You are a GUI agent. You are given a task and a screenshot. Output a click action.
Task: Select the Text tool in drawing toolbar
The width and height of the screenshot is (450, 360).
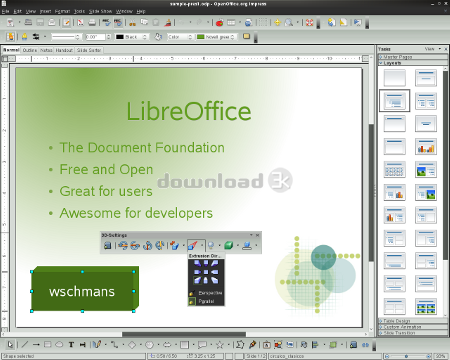click(71, 345)
